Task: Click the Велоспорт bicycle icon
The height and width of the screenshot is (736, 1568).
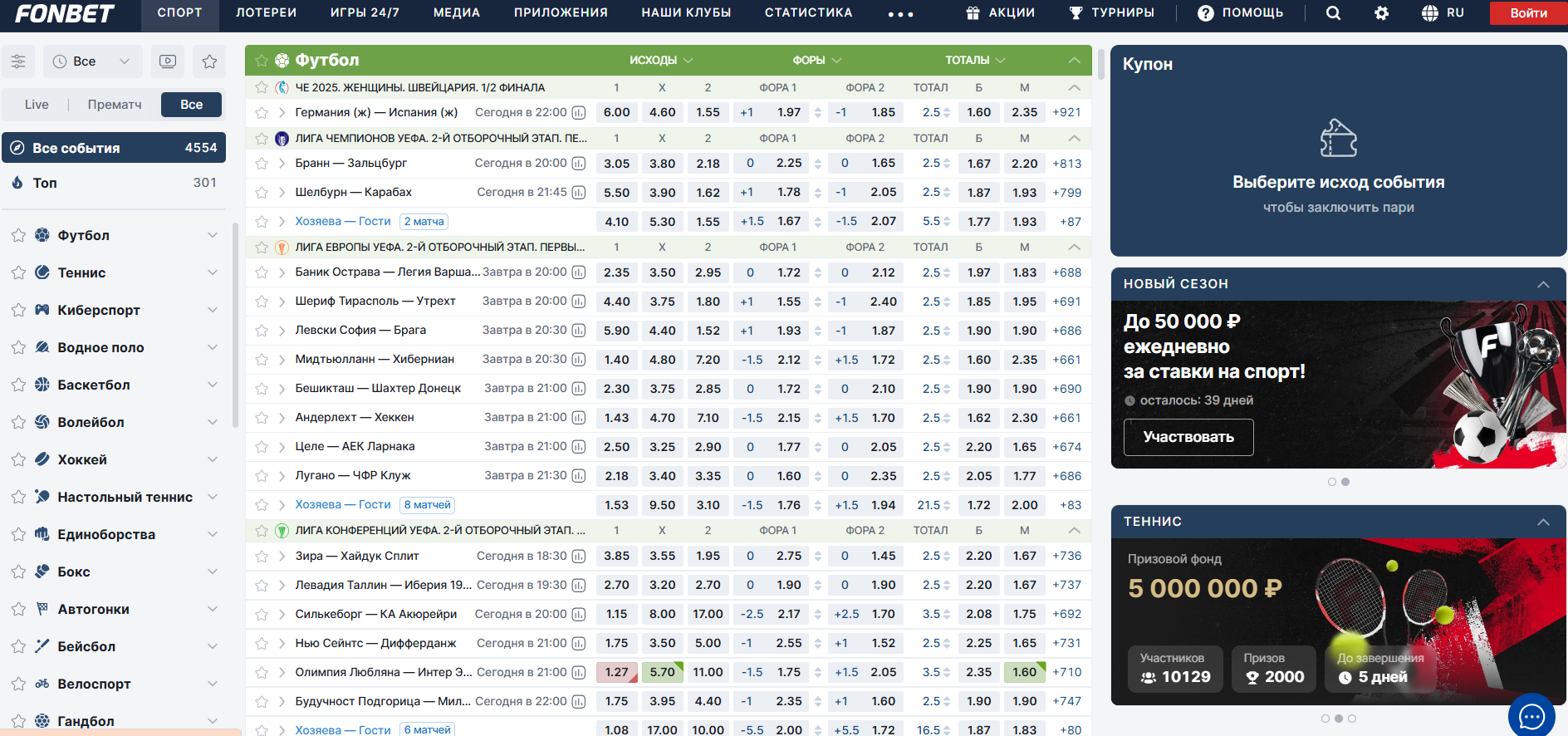Action: click(x=42, y=684)
